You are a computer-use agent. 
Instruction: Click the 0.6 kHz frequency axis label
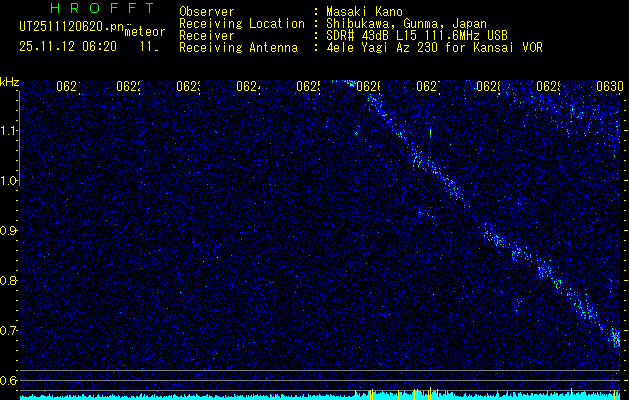[x=9, y=380]
